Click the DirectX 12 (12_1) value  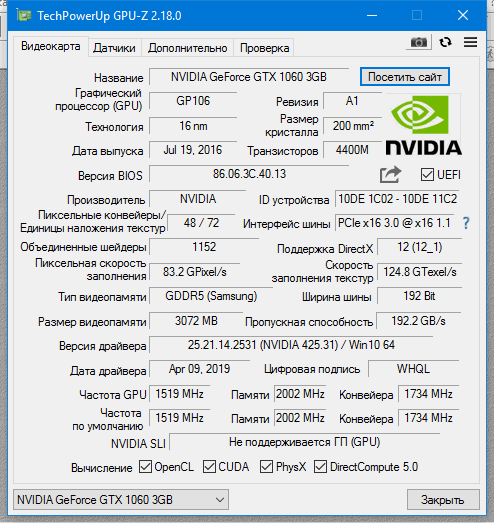tap(419, 247)
